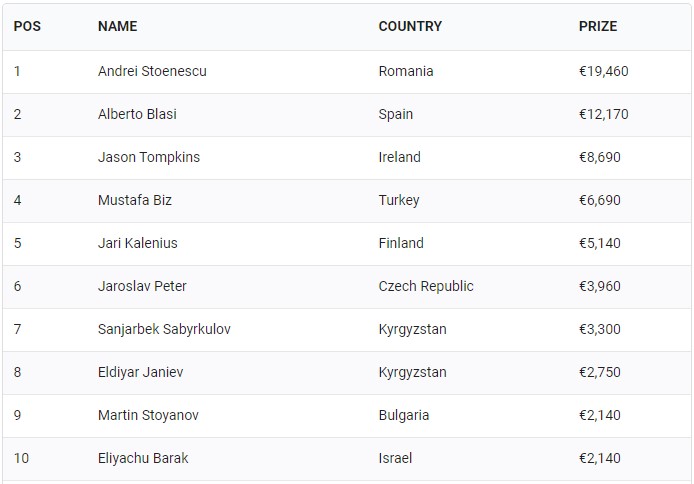Click the PRIZE column header
694x484 pixels.
[598, 26]
